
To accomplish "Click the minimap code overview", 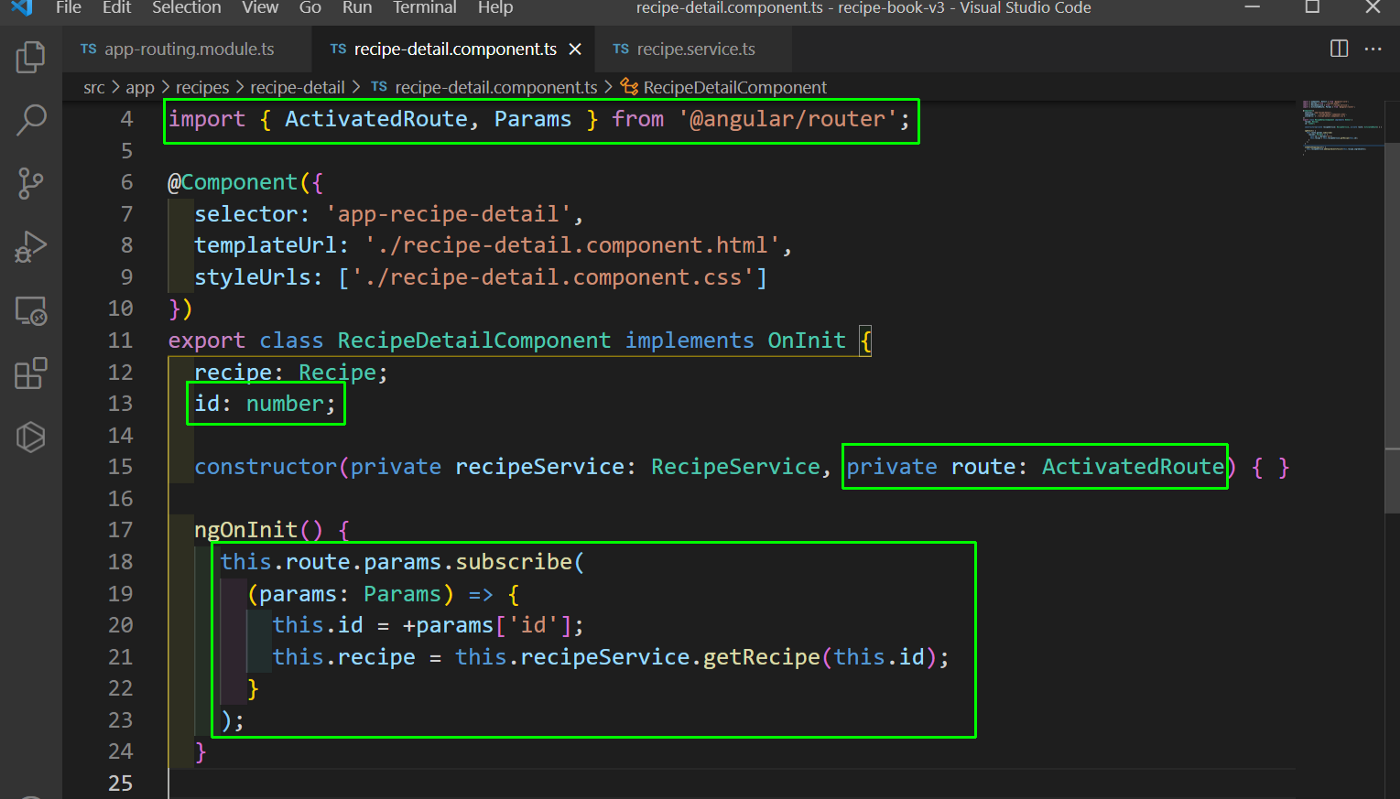I will 1340,127.
